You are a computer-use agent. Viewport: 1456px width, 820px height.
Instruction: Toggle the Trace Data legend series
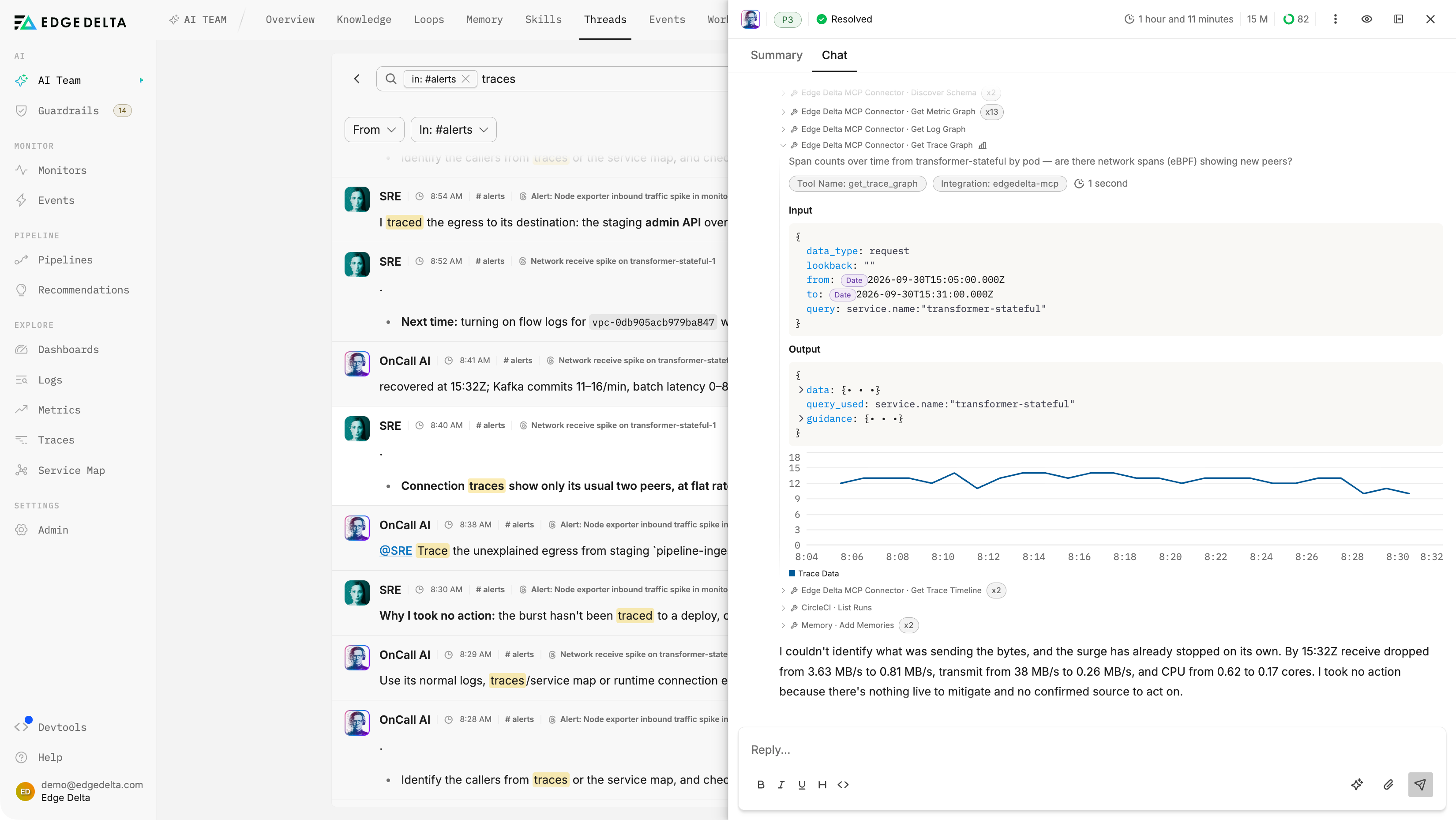click(814, 573)
